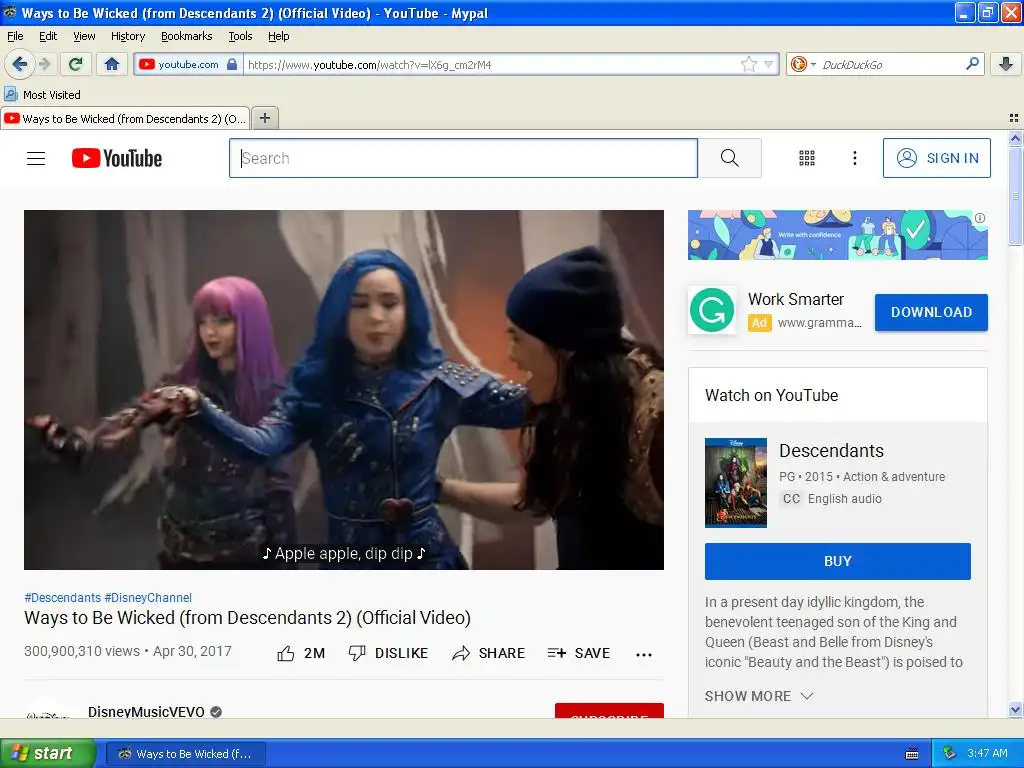
Task: Click the YouTube search magnifier button
Action: tap(729, 158)
